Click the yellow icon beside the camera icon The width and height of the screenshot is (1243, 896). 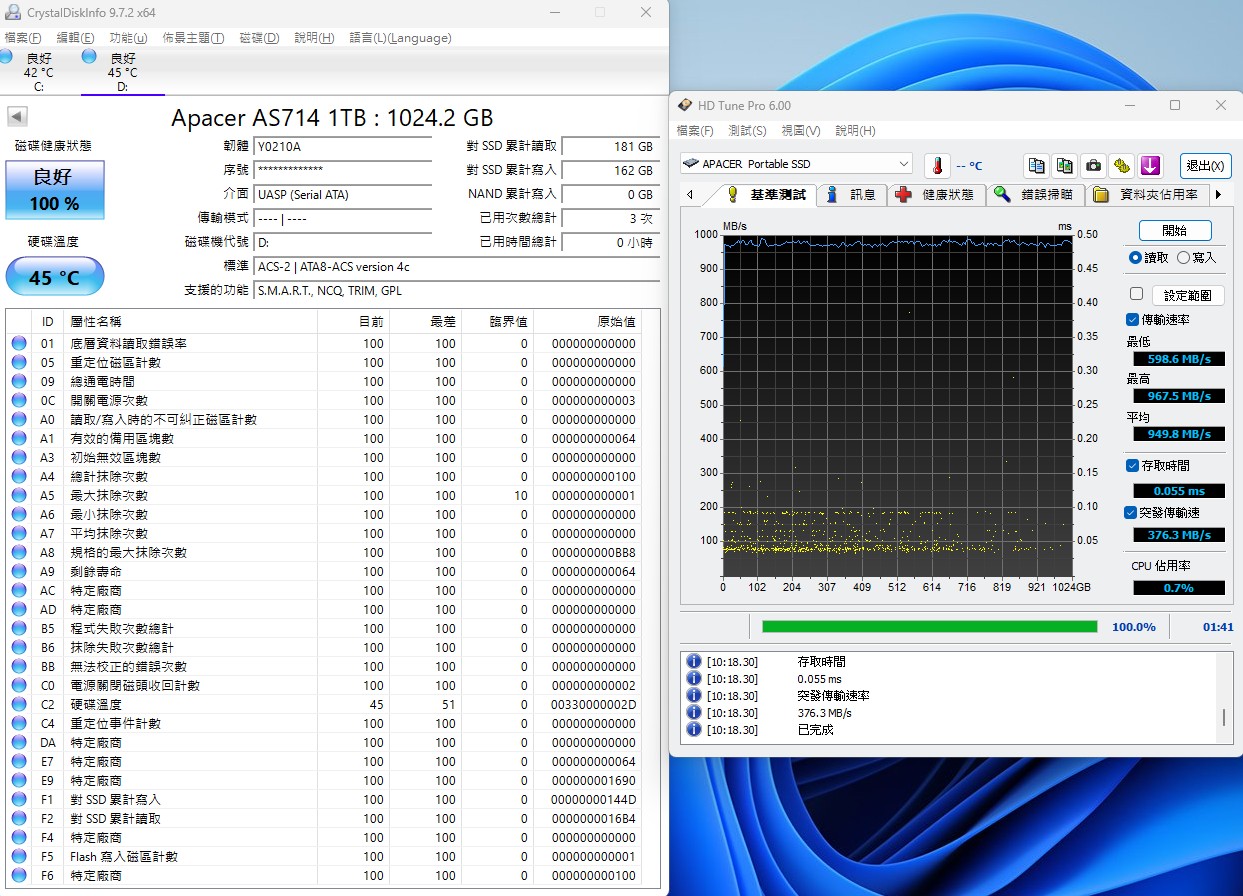coord(1121,165)
